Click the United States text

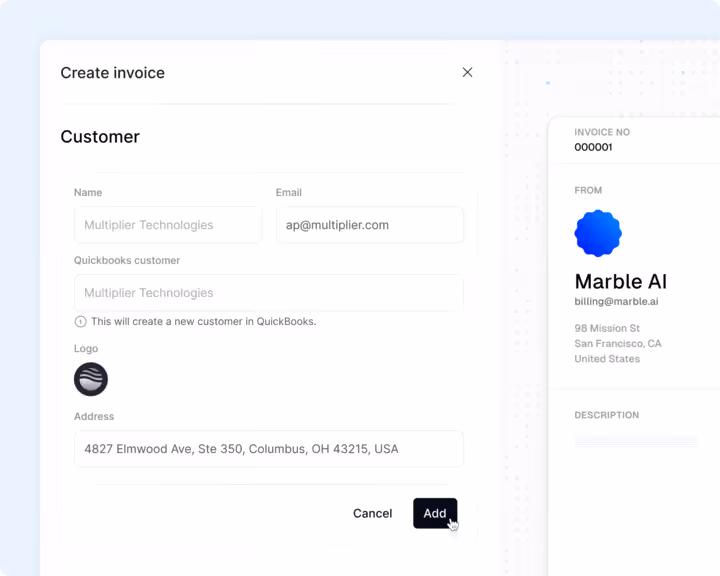pyautogui.click(x=607, y=359)
